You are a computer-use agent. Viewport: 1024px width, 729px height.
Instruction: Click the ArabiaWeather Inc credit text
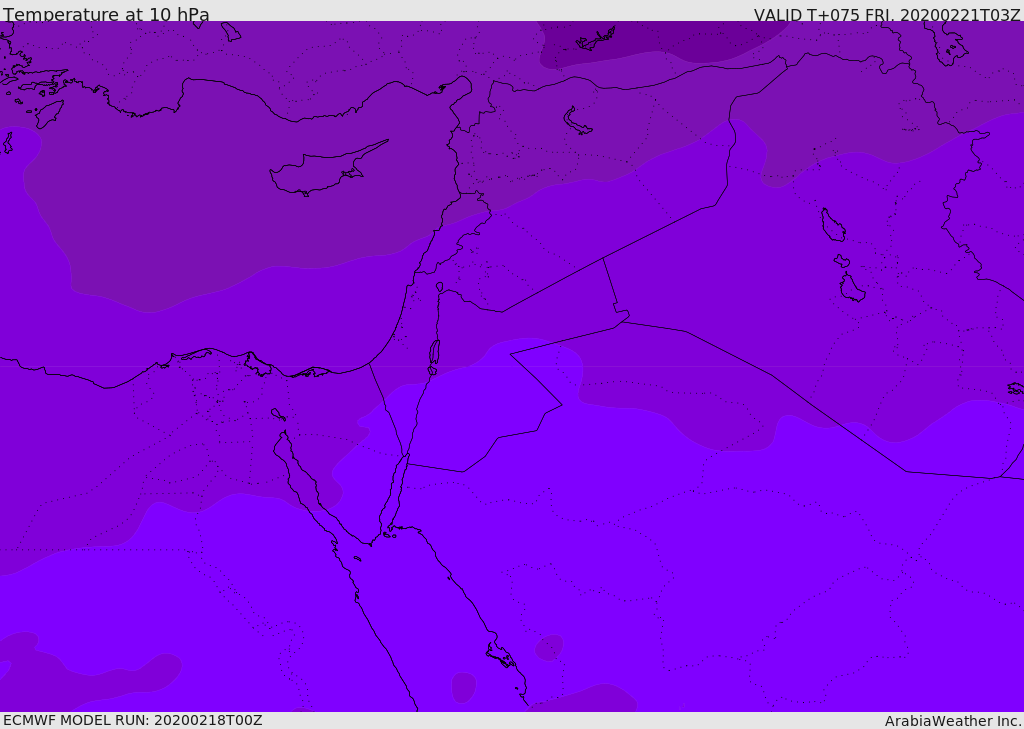[952, 721]
